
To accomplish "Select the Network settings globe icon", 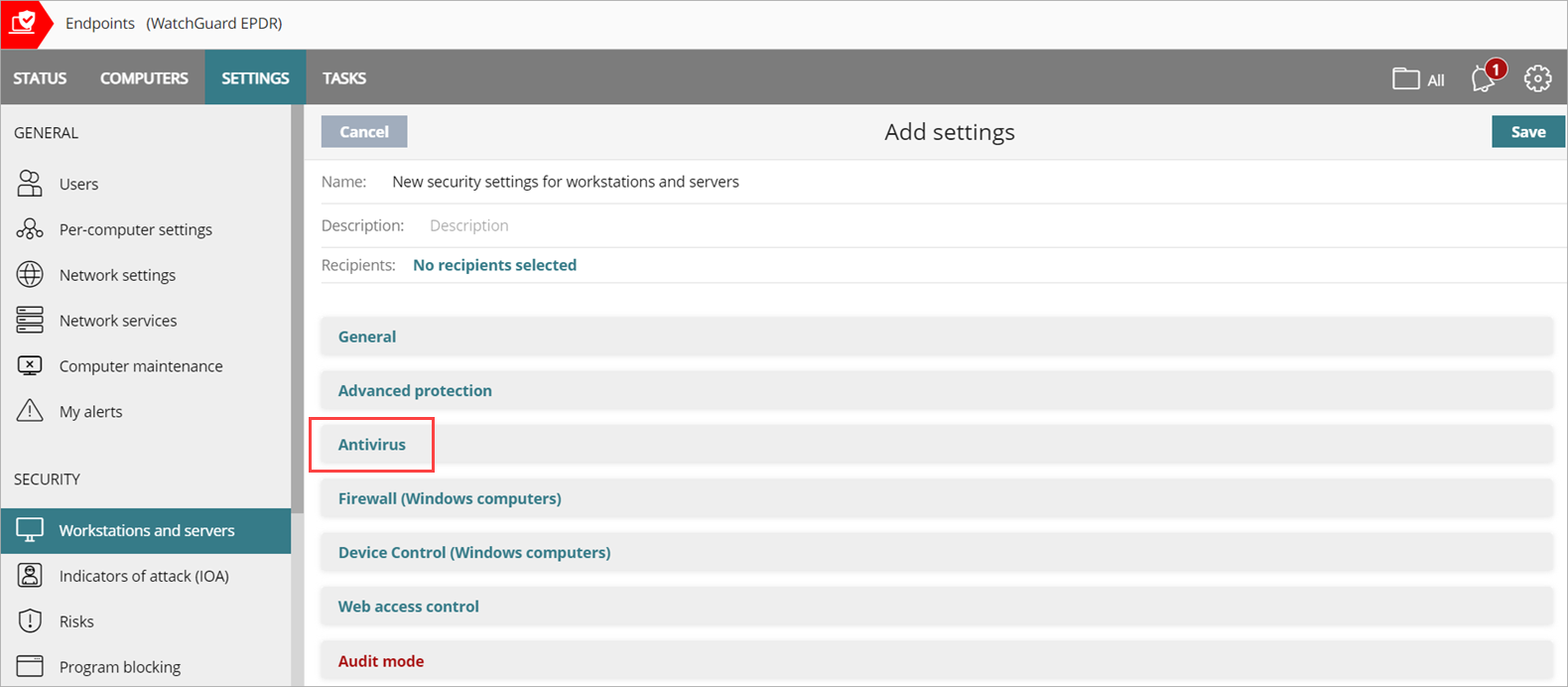I will tap(30, 275).
